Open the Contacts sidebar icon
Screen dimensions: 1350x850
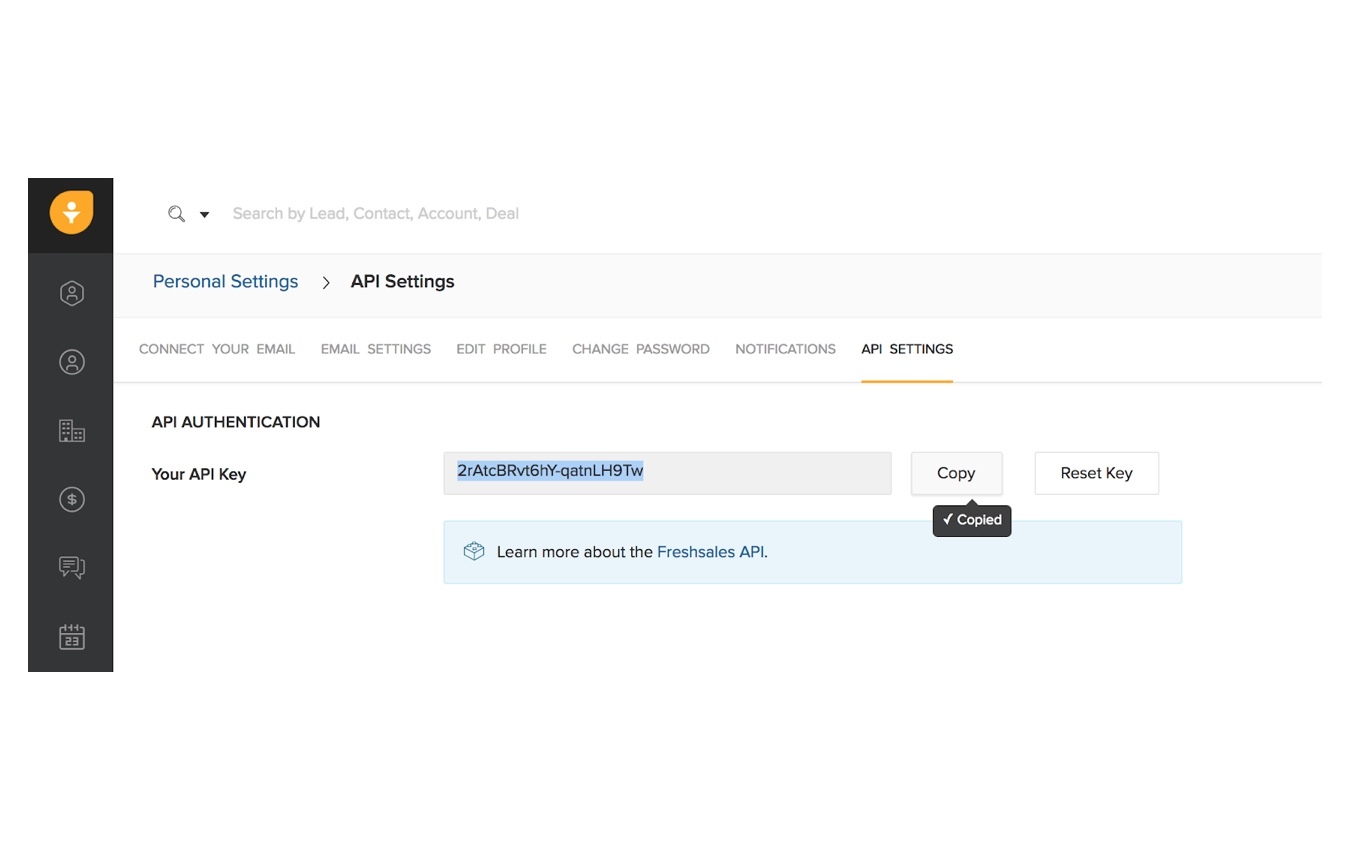[x=71, y=362]
